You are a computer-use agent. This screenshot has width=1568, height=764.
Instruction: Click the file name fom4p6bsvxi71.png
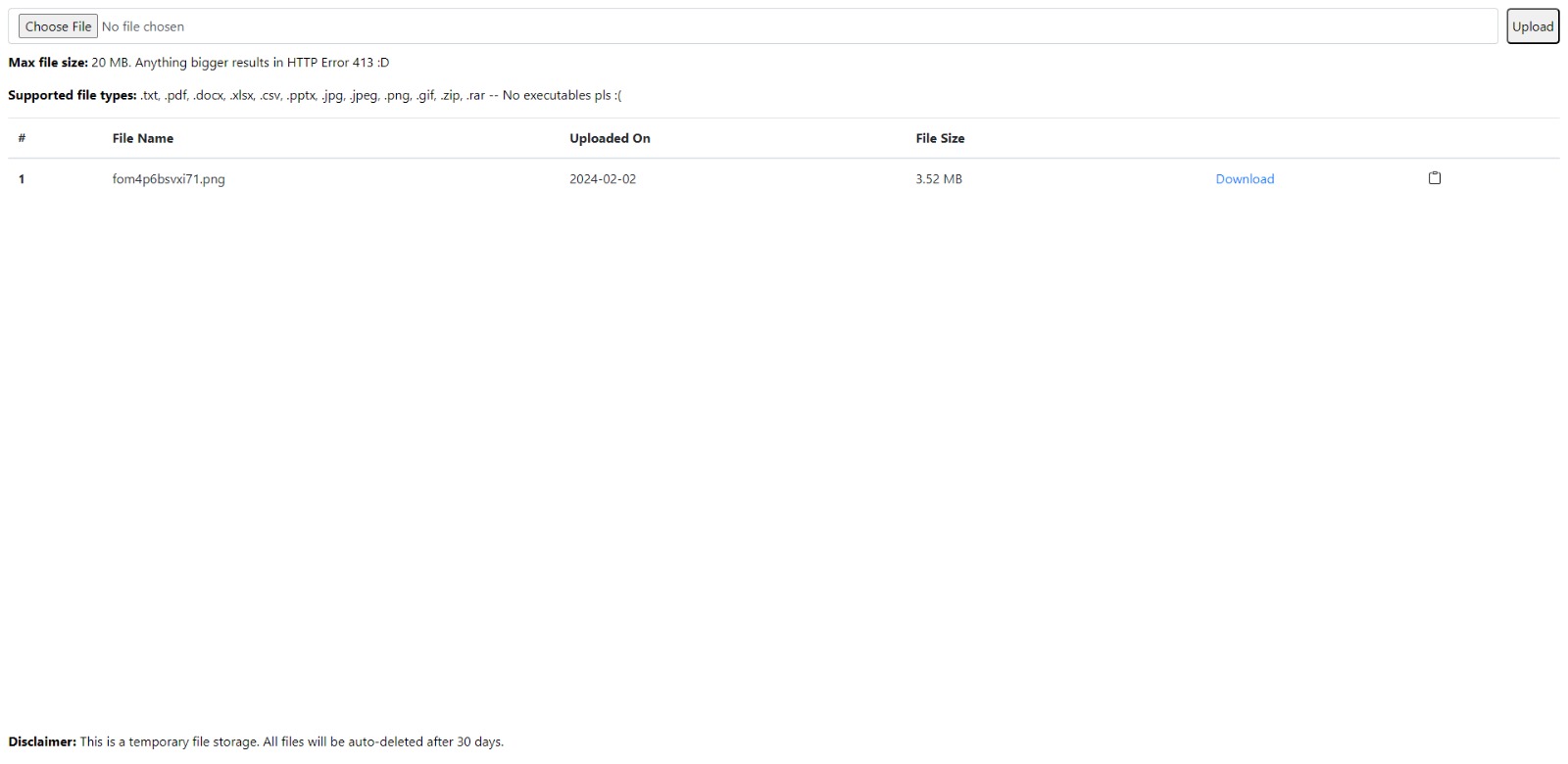[169, 179]
